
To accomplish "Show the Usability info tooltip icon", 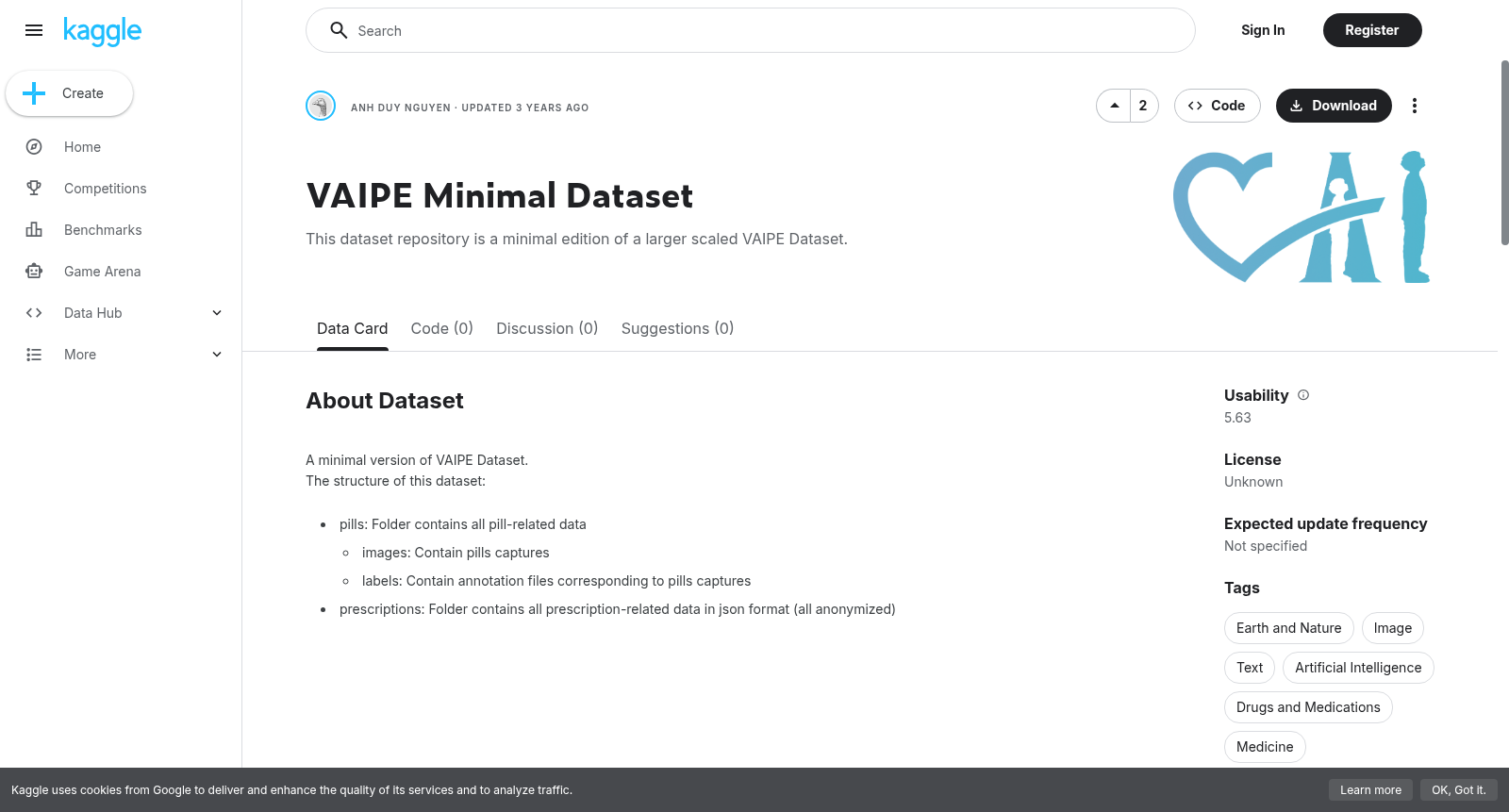I will pos(1303,395).
